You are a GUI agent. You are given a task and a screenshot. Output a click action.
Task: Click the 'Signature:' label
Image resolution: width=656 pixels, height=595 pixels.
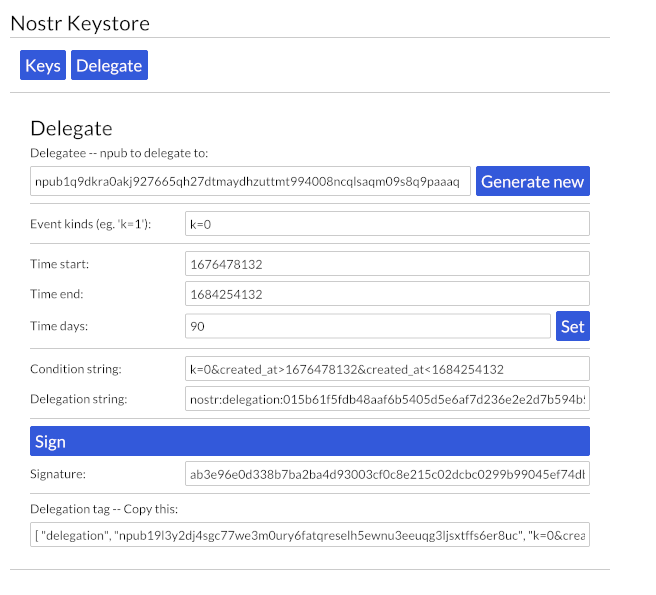(x=58, y=474)
